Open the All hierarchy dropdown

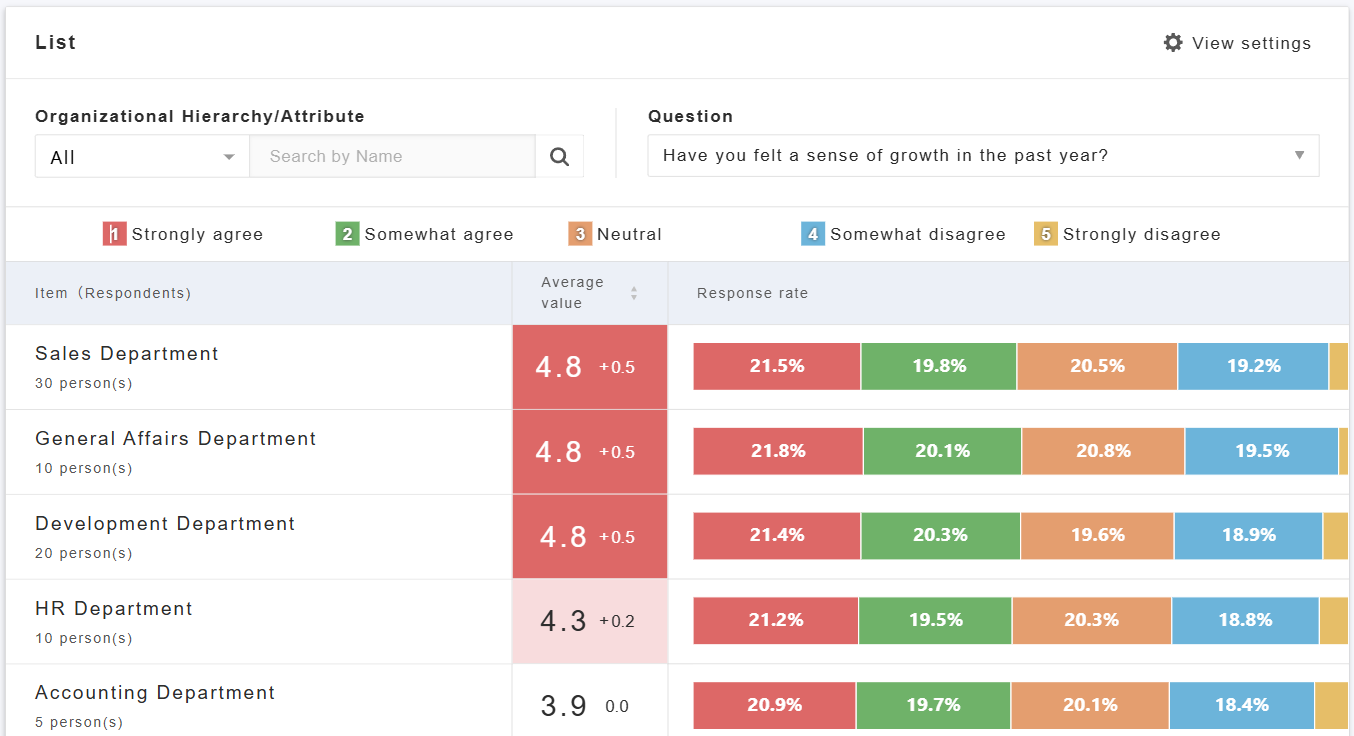142,157
